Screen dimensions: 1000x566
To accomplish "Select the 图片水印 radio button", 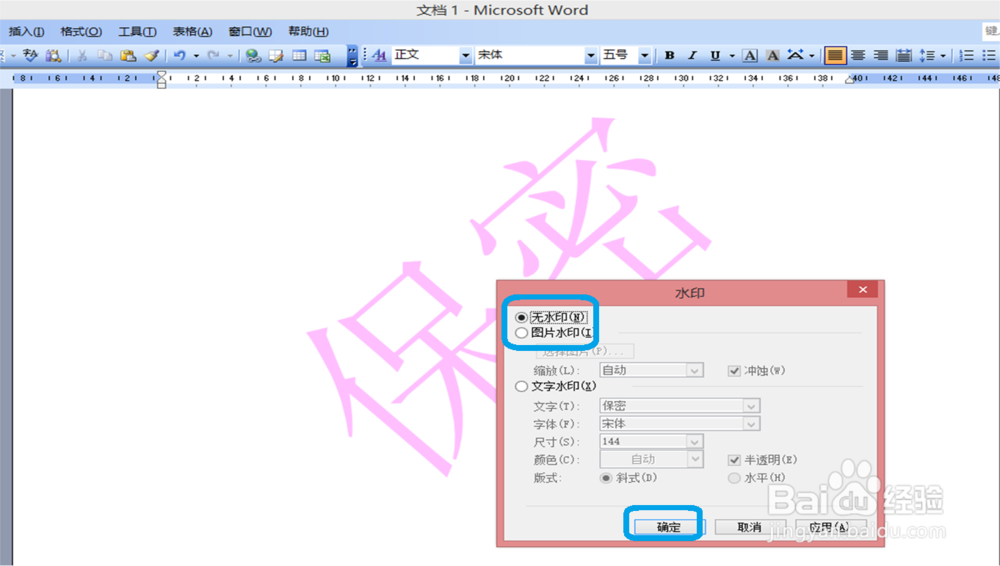I will (x=521, y=332).
